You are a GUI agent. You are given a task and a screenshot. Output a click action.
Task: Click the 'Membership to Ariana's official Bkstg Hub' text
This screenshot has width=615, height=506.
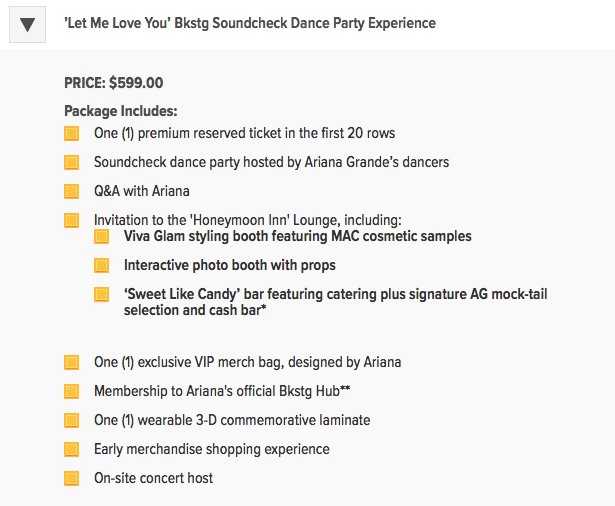pyautogui.click(x=222, y=391)
